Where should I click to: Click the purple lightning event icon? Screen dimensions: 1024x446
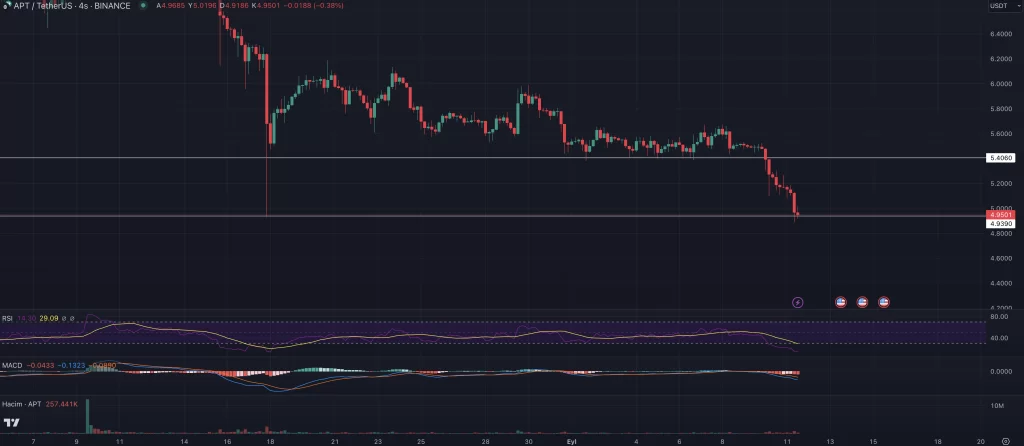point(798,301)
